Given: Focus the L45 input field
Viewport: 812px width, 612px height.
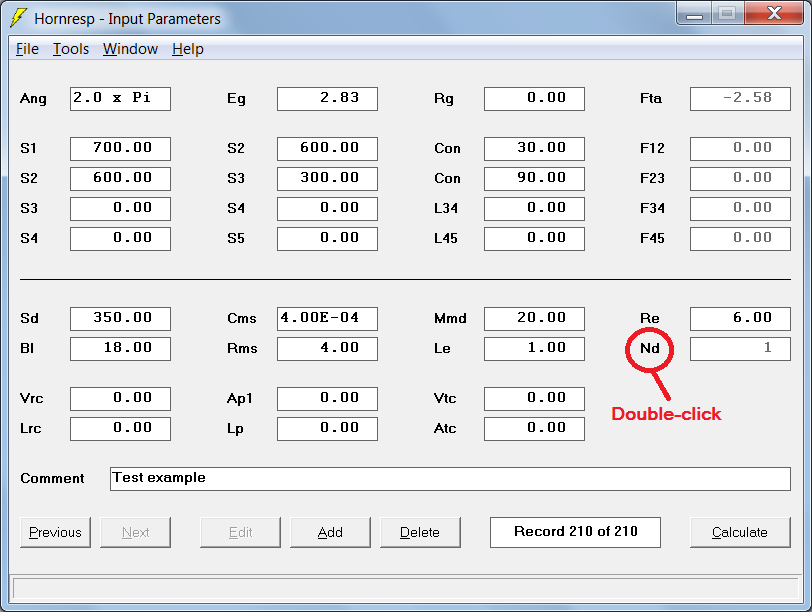Looking at the screenshot, I should pos(534,239).
